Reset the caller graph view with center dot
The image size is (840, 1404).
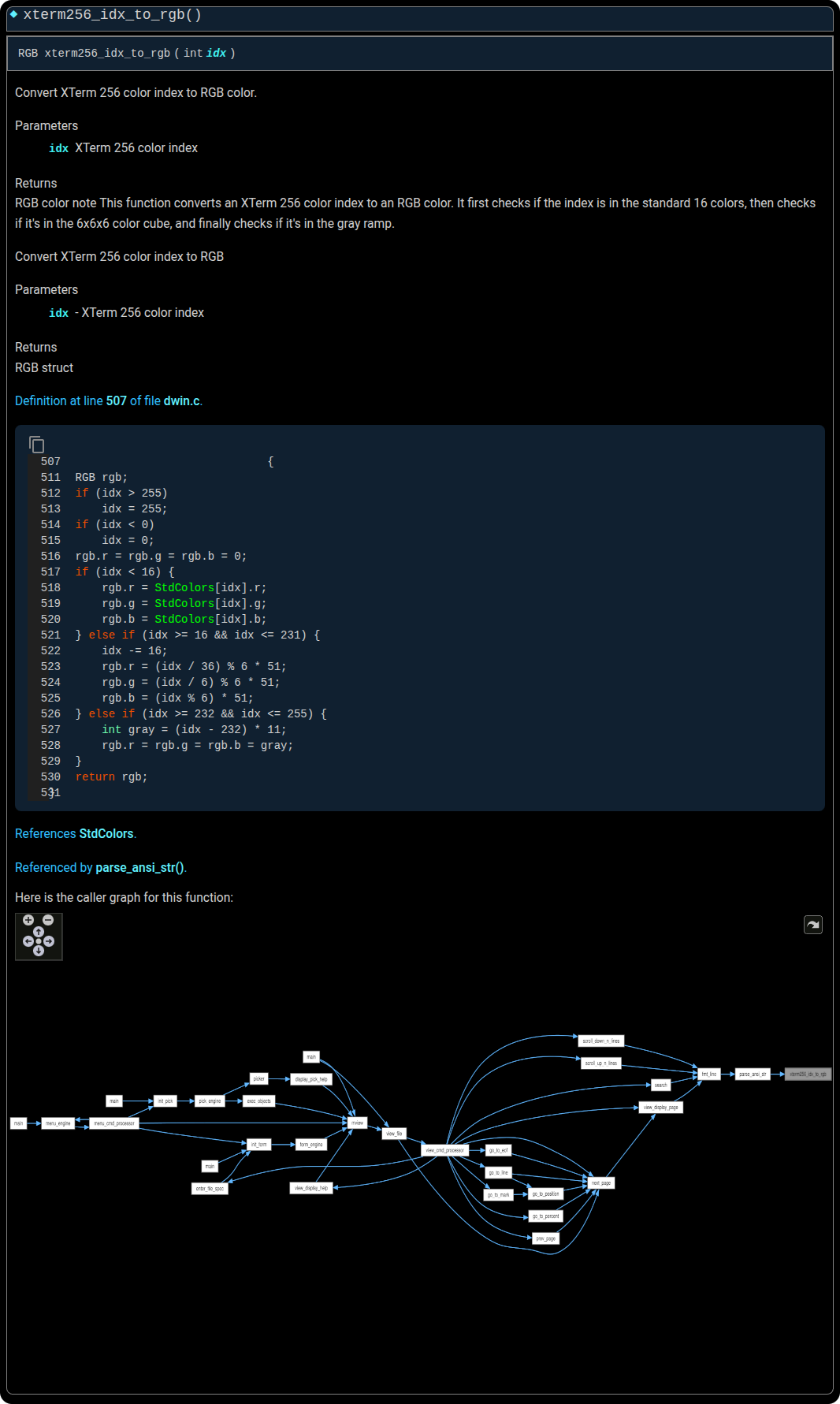tap(39, 941)
